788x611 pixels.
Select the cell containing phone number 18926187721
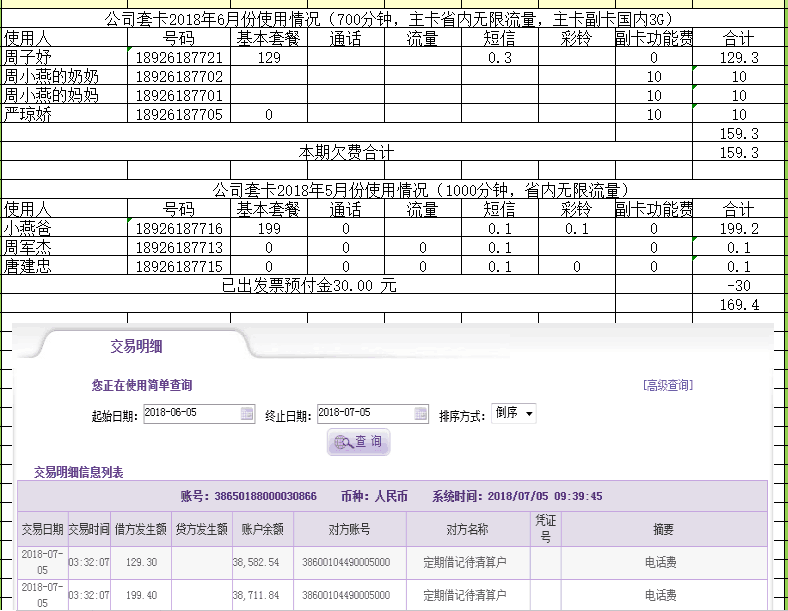(179, 58)
